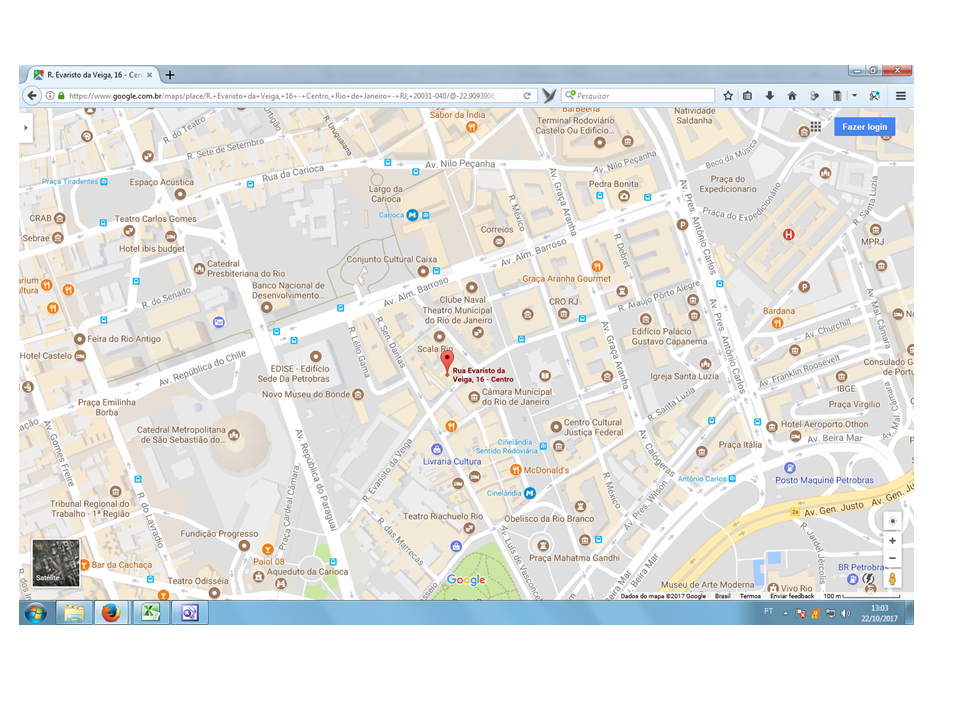This screenshot has width=960, height=720.
Task: Click the Museu de Arte Moderna label
Action: click(x=707, y=585)
